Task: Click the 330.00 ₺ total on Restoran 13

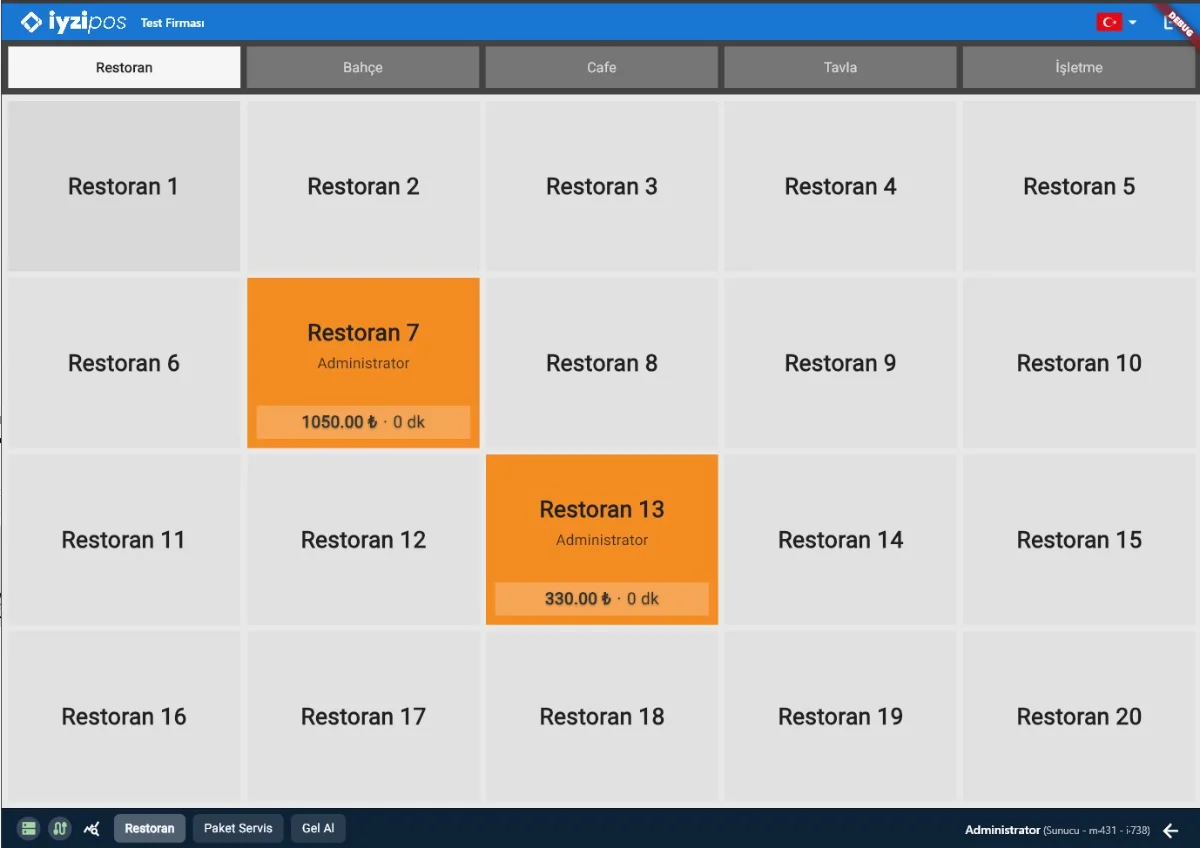Action: [578, 599]
